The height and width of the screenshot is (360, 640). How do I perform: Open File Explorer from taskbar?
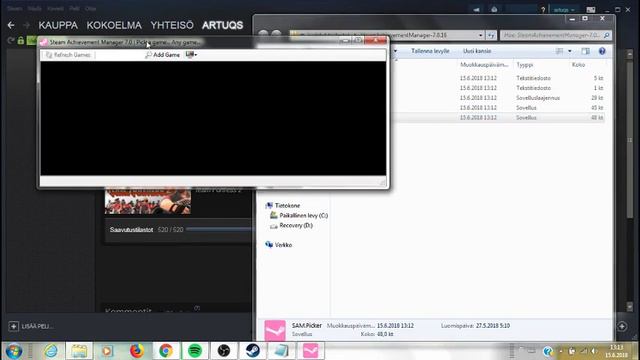click(79, 351)
